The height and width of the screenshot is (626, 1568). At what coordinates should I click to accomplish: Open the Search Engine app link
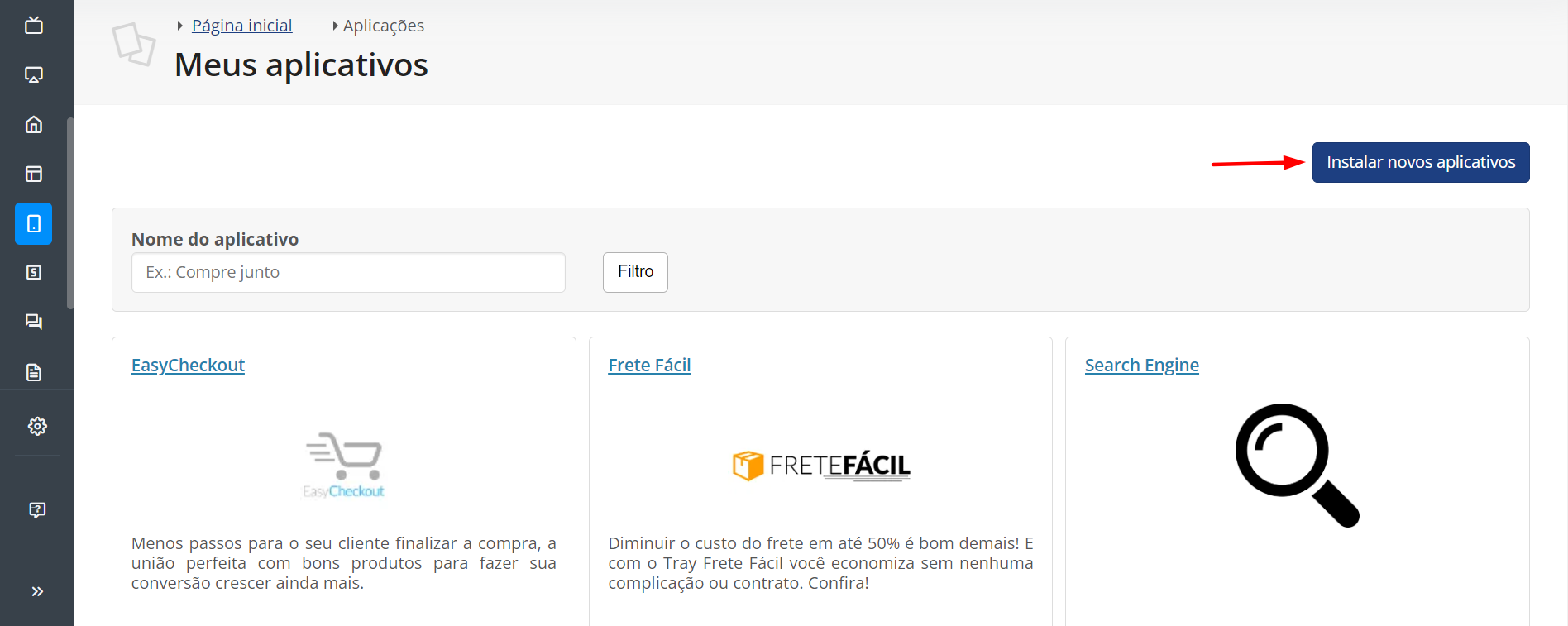[1141, 366]
